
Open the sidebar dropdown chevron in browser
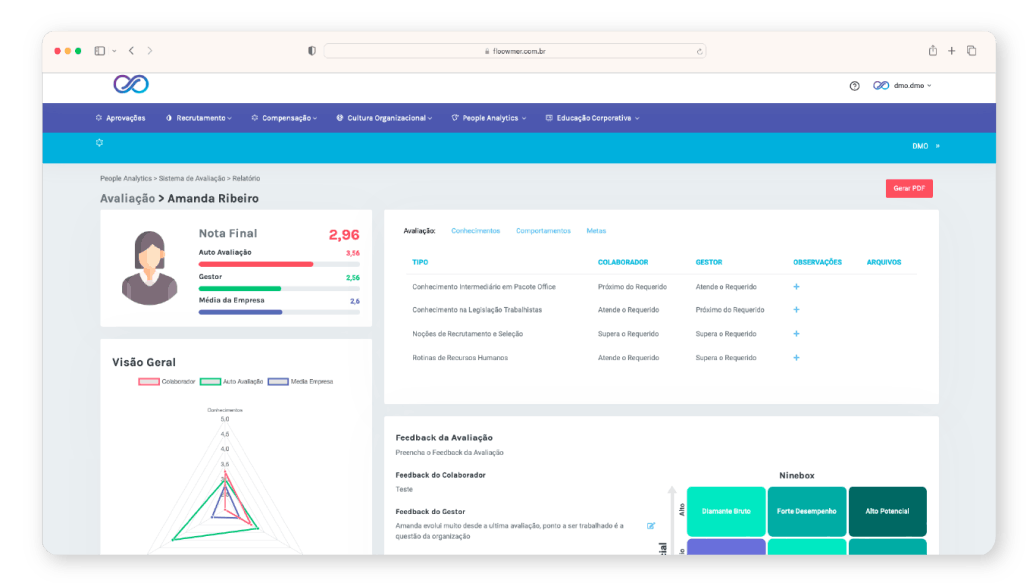tap(114, 51)
